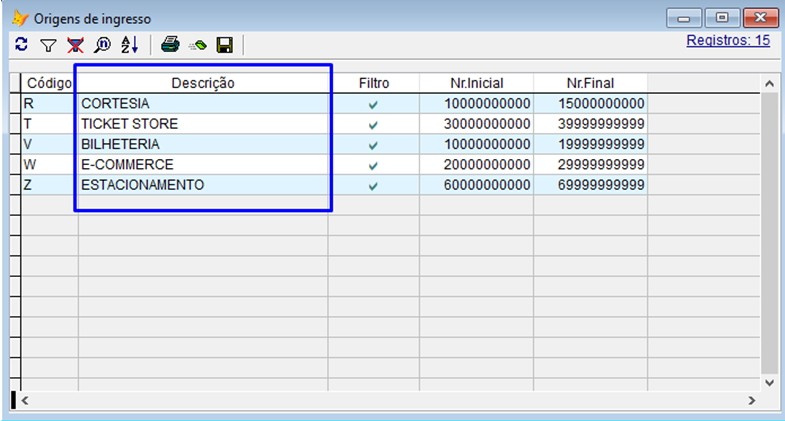The image size is (785, 421).
Task: Maximize the Origens de ingresso window
Action: pos(720,17)
